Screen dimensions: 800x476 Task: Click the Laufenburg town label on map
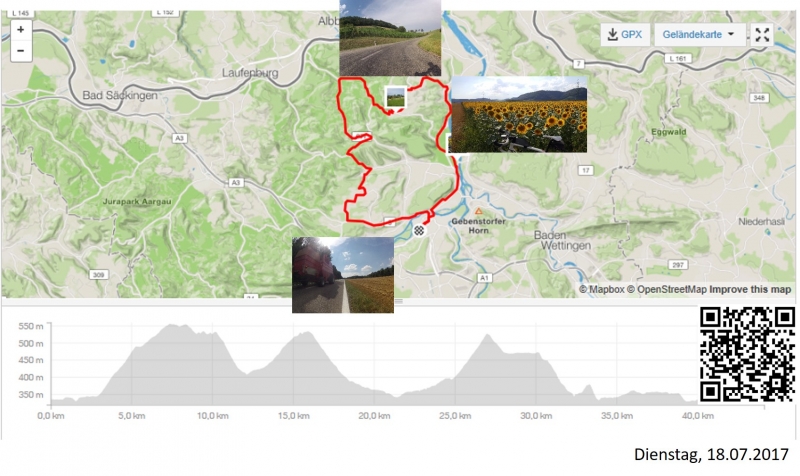coord(250,73)
